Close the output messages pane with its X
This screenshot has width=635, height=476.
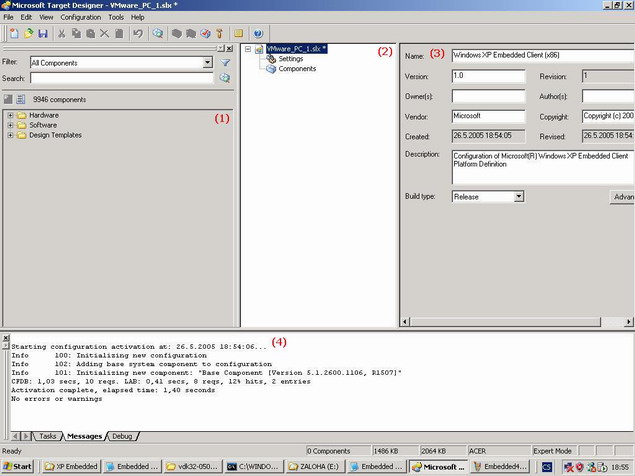coord(6,337)
